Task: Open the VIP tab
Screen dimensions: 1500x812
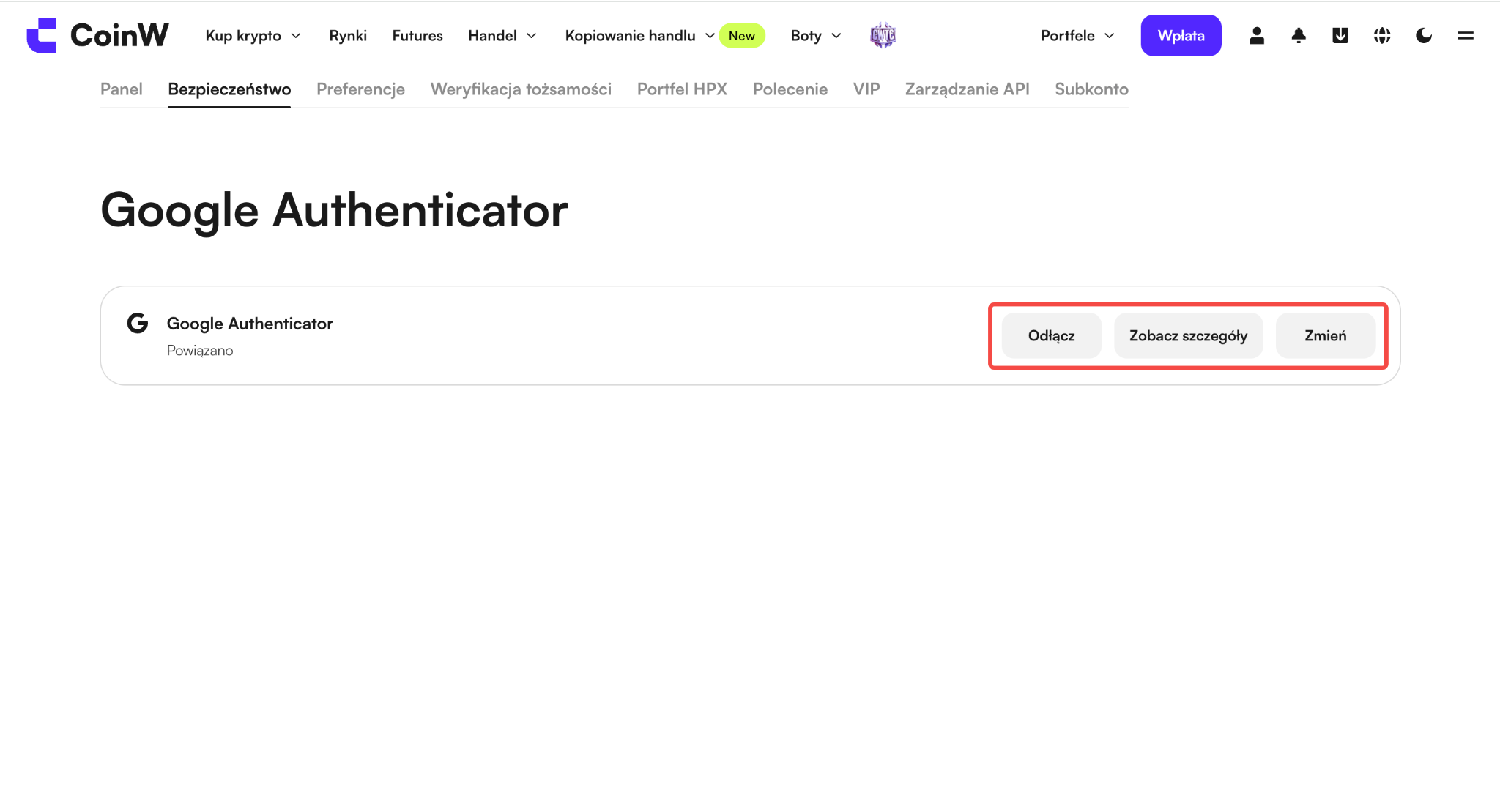Action: [866, 89]
